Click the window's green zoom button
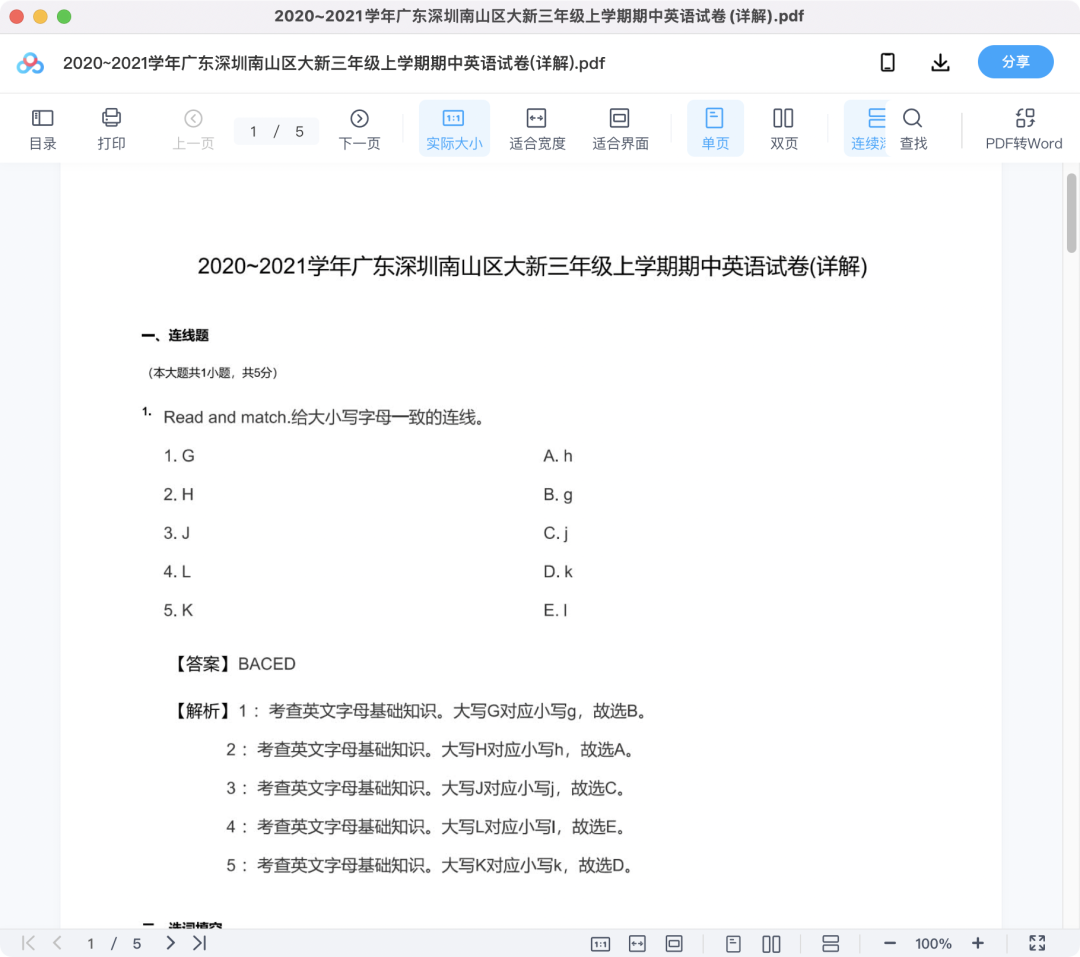1080x957 pixels. click(64, 17)
